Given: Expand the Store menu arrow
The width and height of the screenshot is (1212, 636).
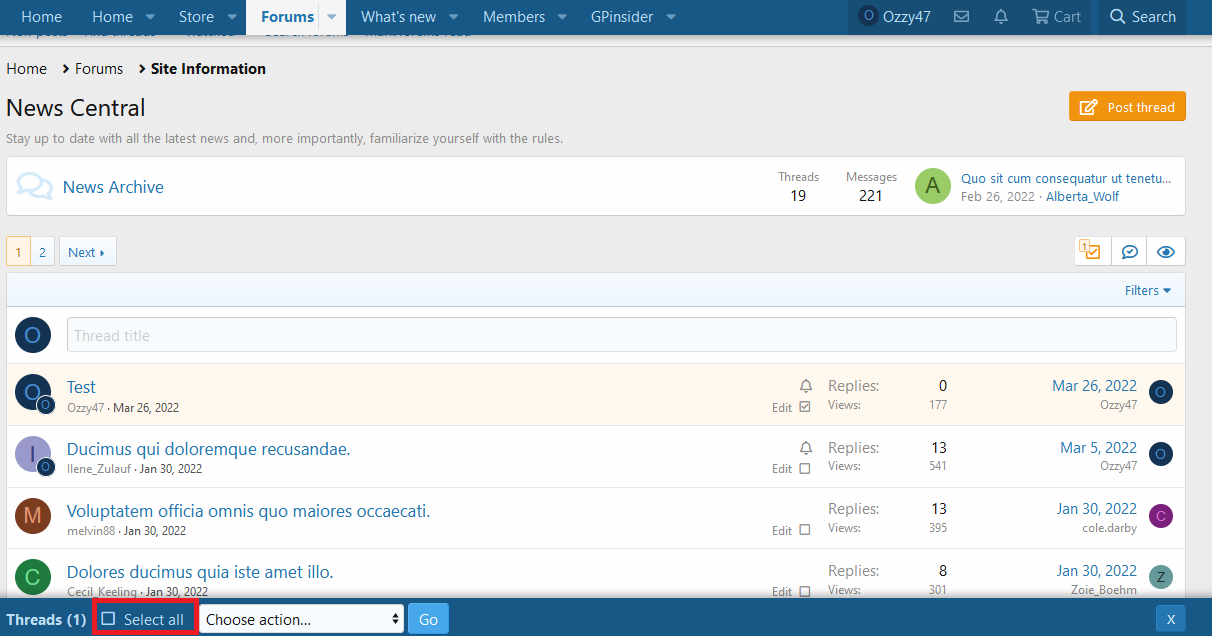Looking at the screenshot, I should coord(232,17).
